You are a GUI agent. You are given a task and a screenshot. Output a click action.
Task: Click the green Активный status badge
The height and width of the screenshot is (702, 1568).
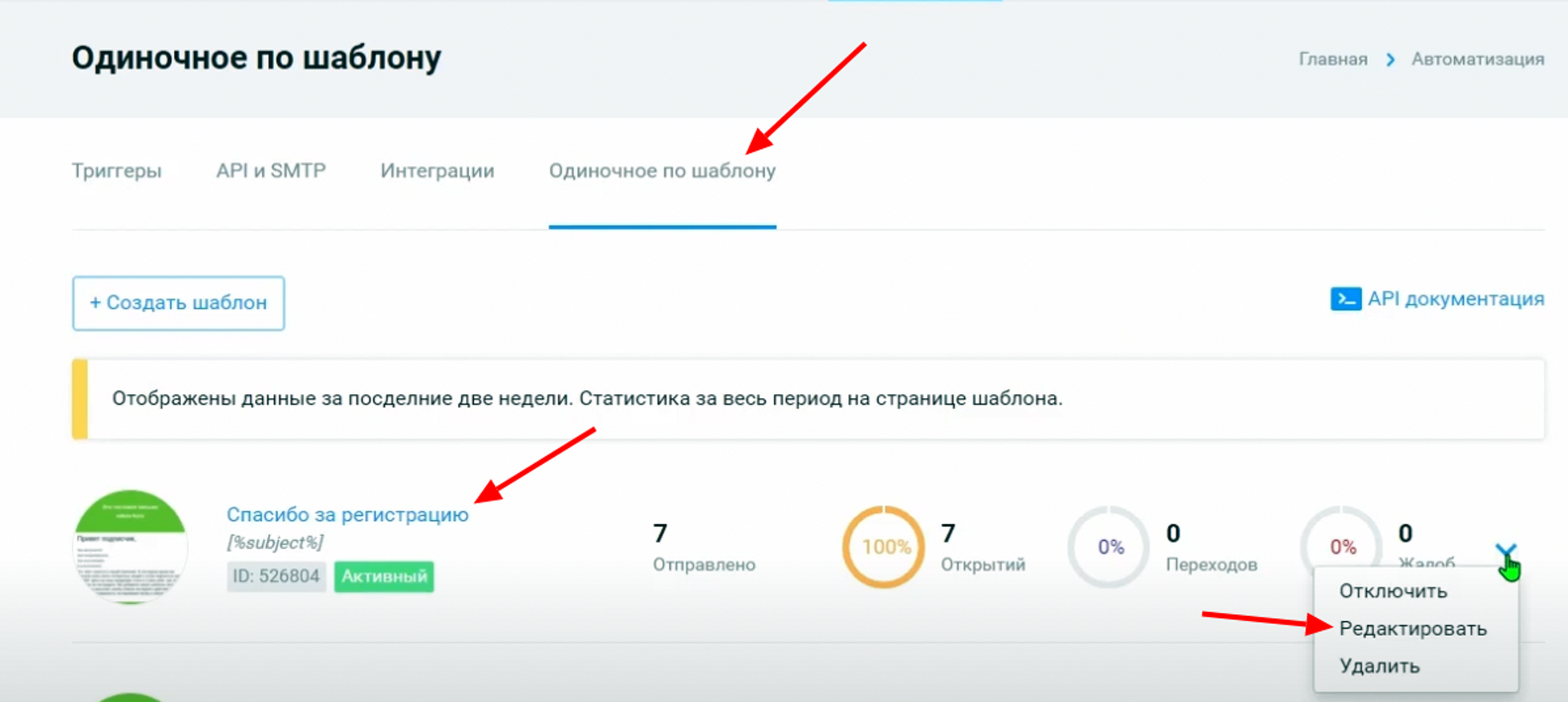click(384, 577)
